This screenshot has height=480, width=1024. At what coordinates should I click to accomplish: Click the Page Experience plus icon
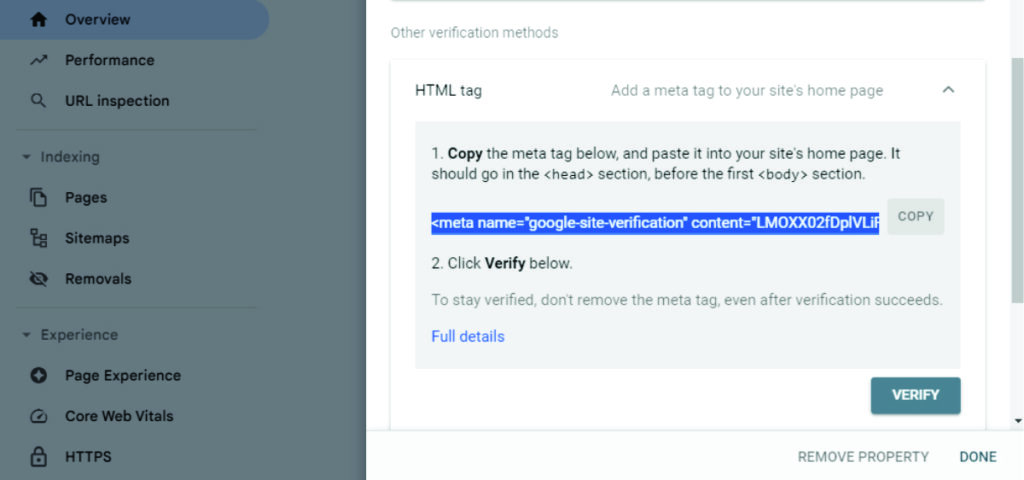[39, 376]
